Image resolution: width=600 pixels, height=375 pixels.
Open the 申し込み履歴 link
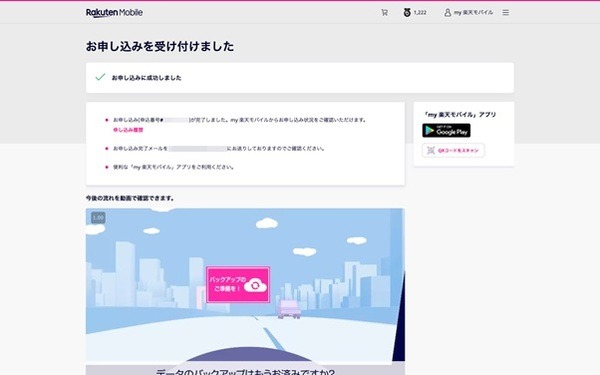128,130
